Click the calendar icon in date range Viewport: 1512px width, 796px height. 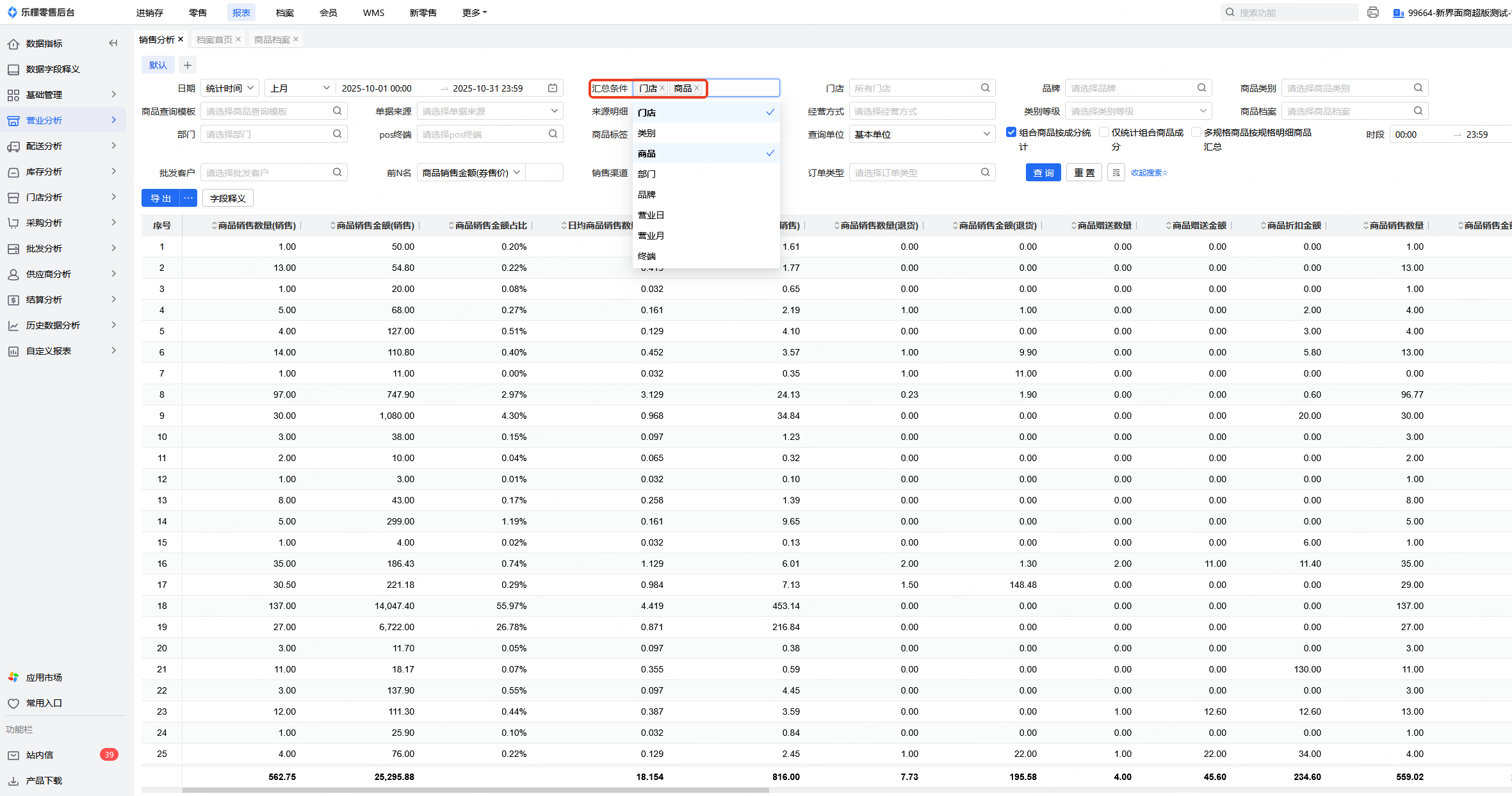click(x=553, y=88)
